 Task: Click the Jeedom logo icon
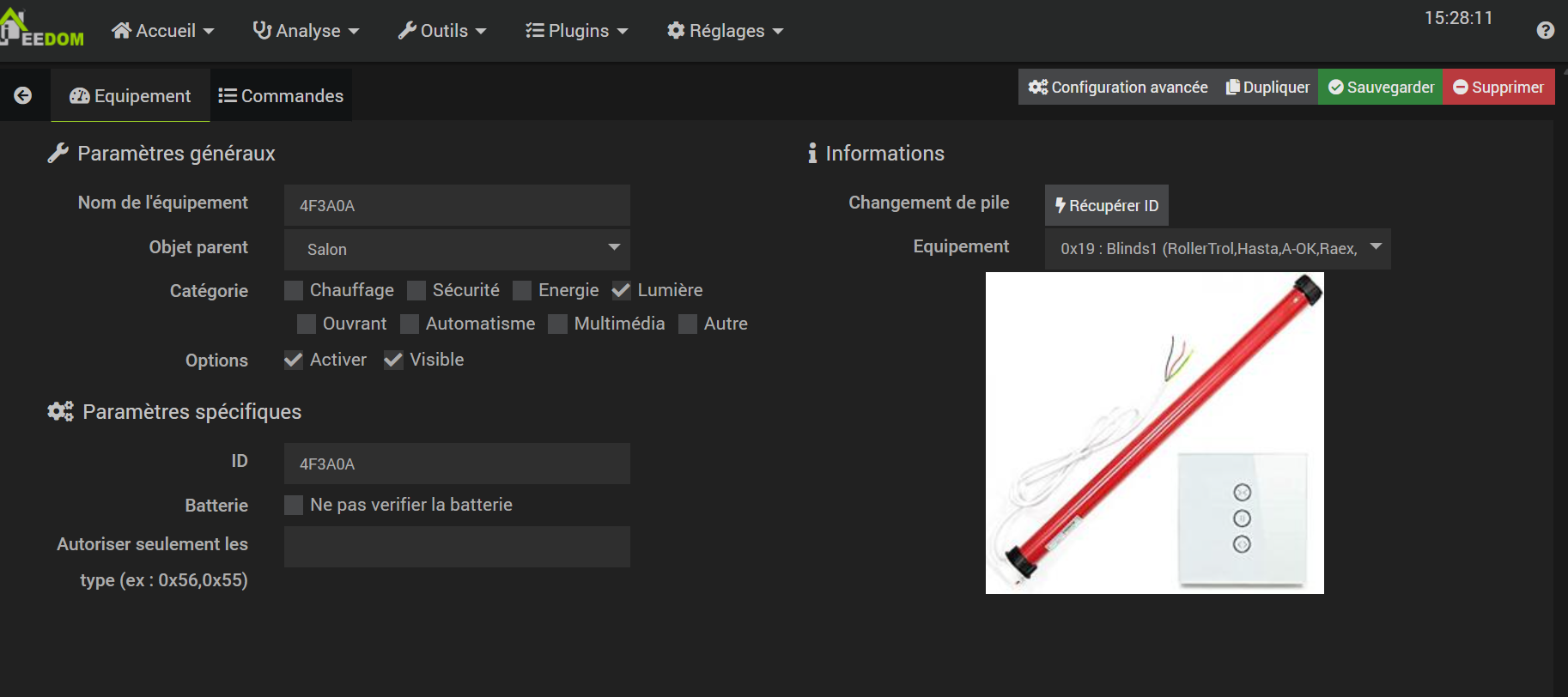[x=41, y=28]
